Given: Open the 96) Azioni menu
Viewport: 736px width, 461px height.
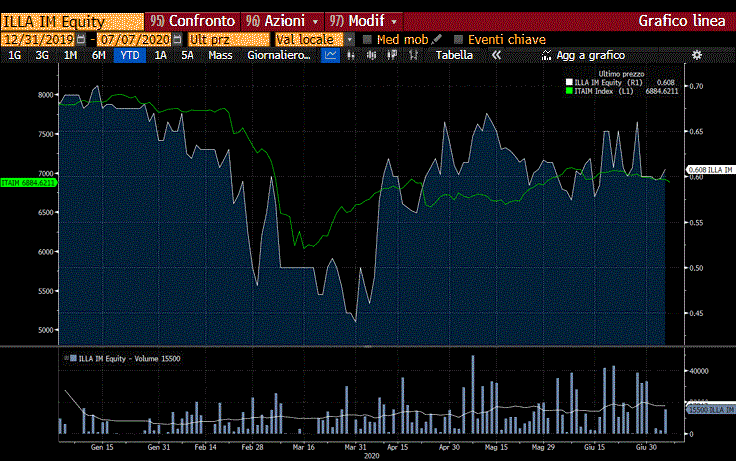Looking at the screenshot, I should pos(282,21).
